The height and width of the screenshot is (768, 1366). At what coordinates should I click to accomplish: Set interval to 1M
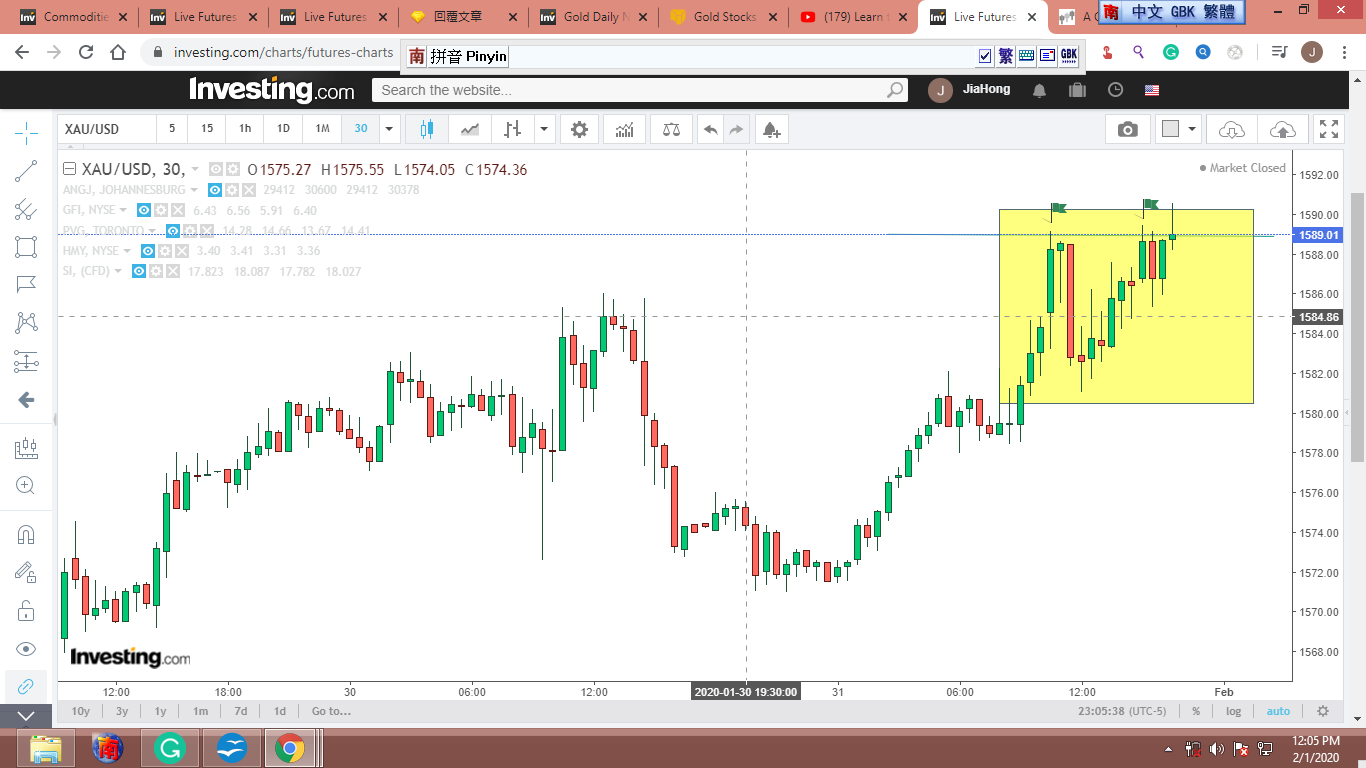(322, 129)
